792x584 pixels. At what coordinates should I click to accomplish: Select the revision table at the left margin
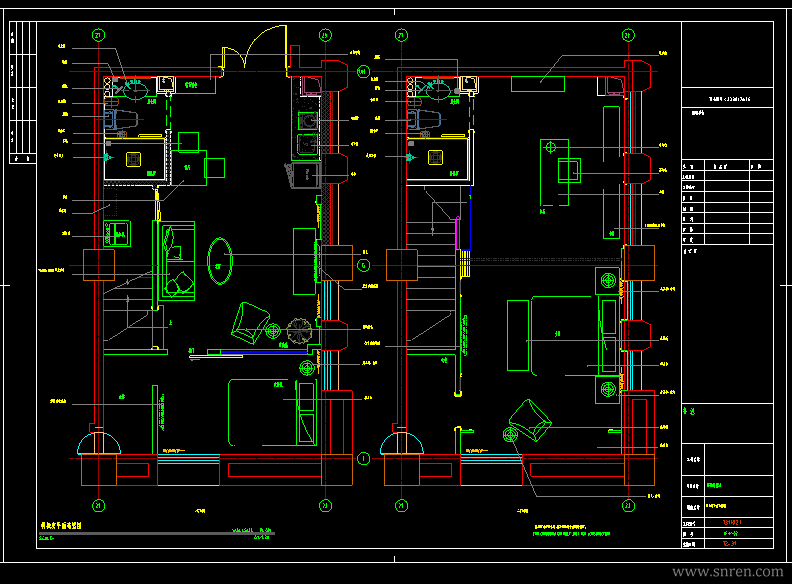click(23, 92)
